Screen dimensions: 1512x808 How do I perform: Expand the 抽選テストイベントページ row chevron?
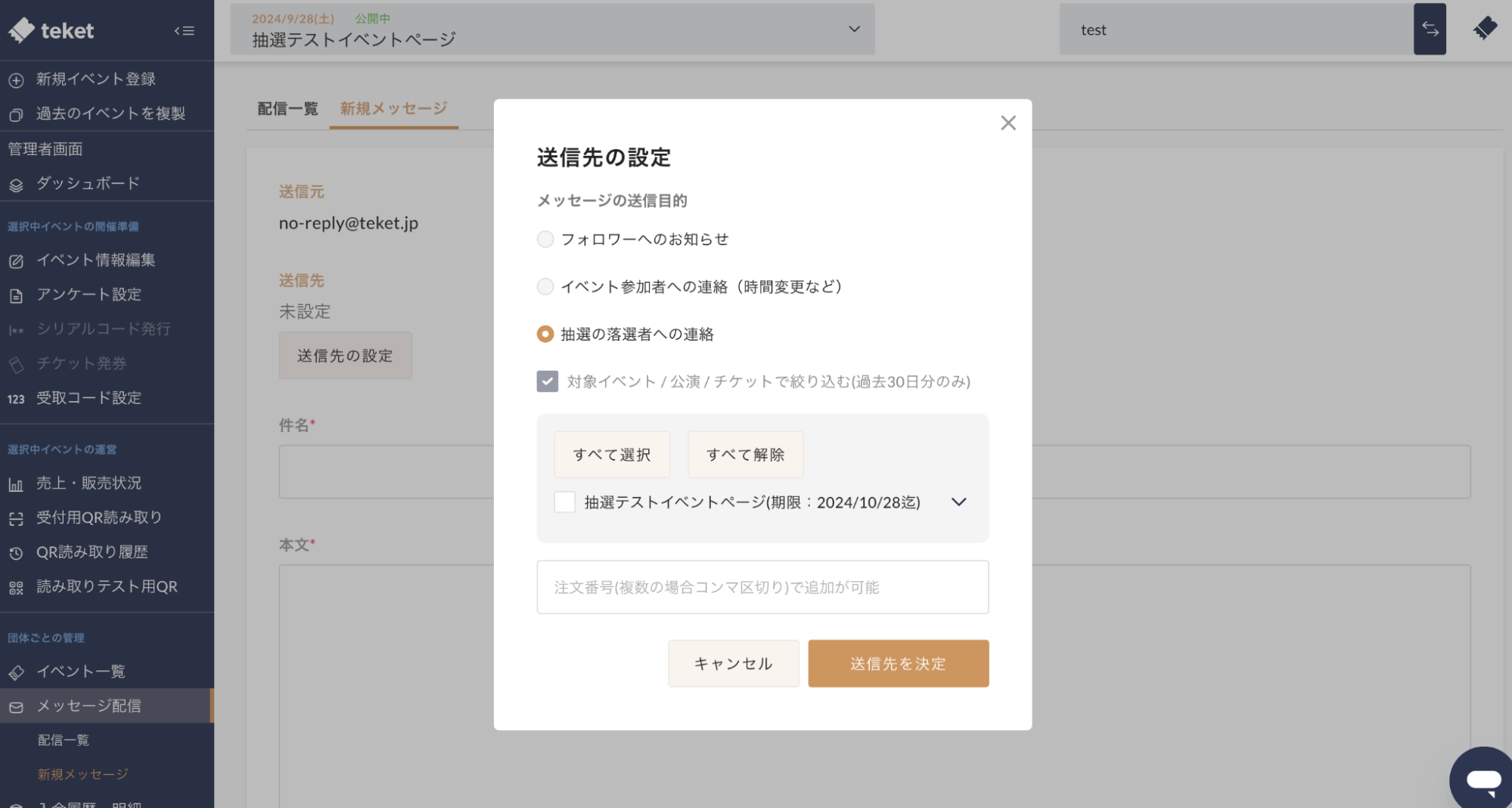(958, 502)
